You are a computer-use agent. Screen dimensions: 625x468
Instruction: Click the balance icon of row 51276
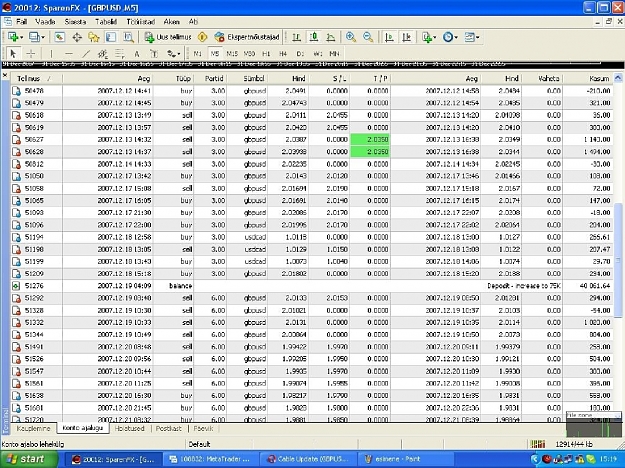tap(16, 286)
